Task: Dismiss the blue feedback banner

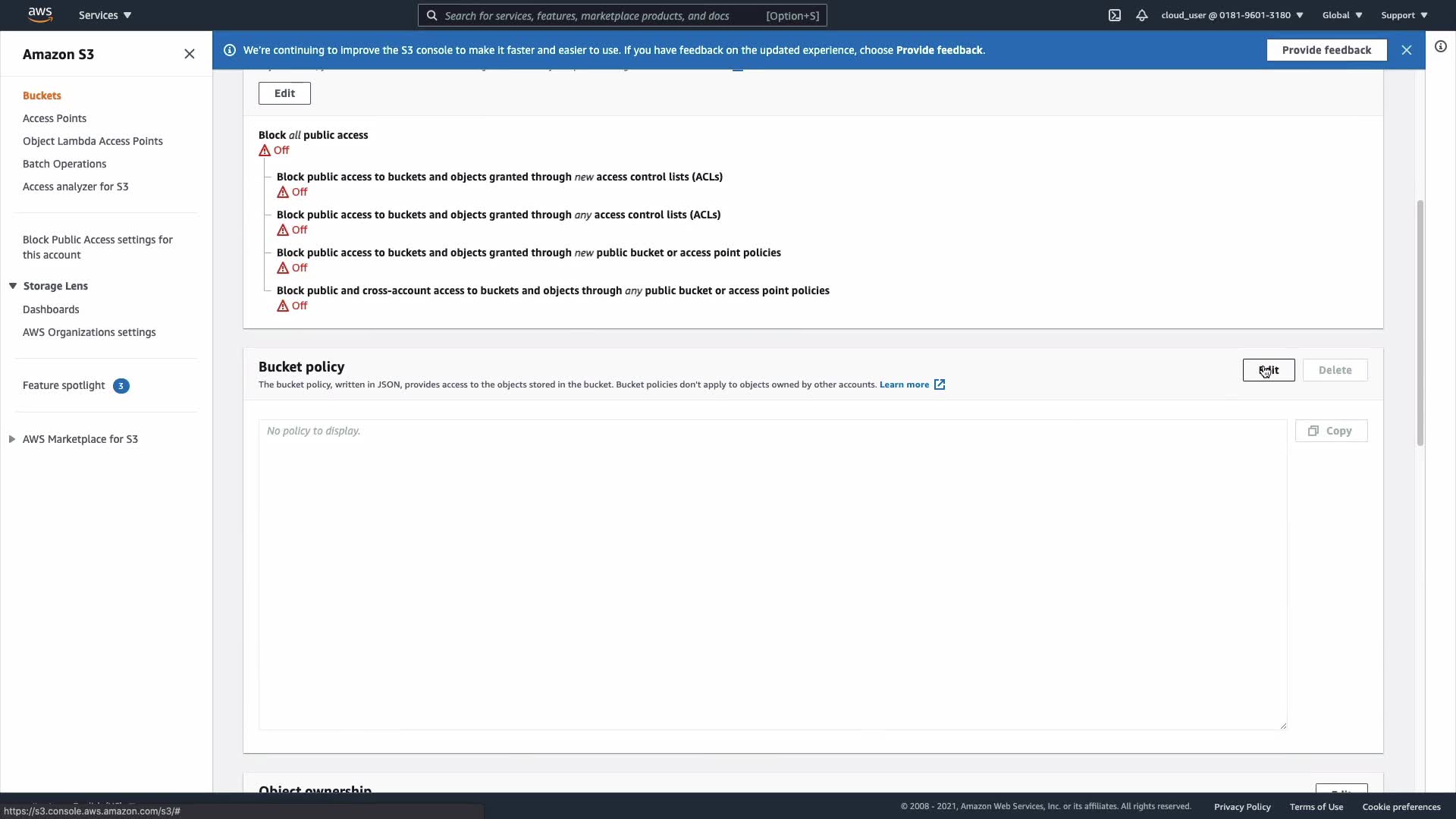Action: 1406,50
